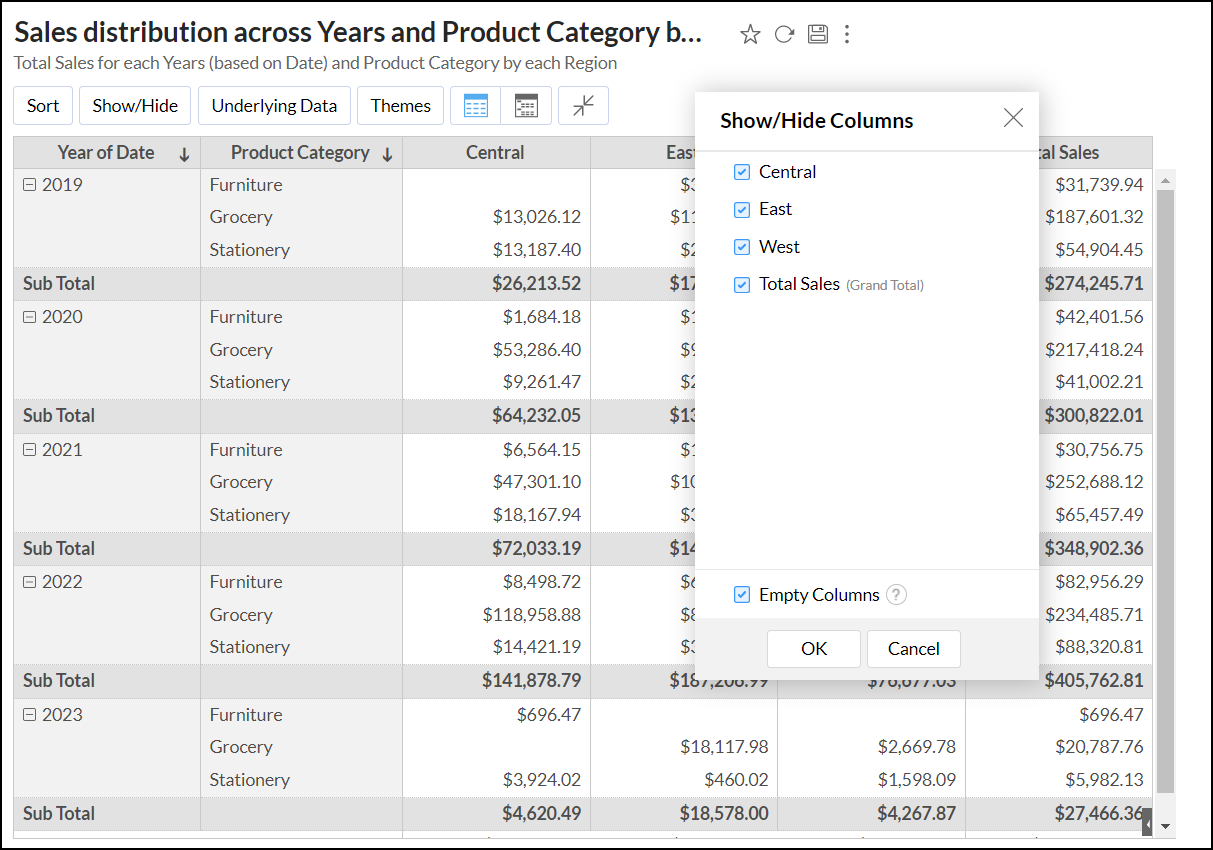Confirm column selection with OK button
This screenshot has height=850, width=1213.
tap(814, 649)
